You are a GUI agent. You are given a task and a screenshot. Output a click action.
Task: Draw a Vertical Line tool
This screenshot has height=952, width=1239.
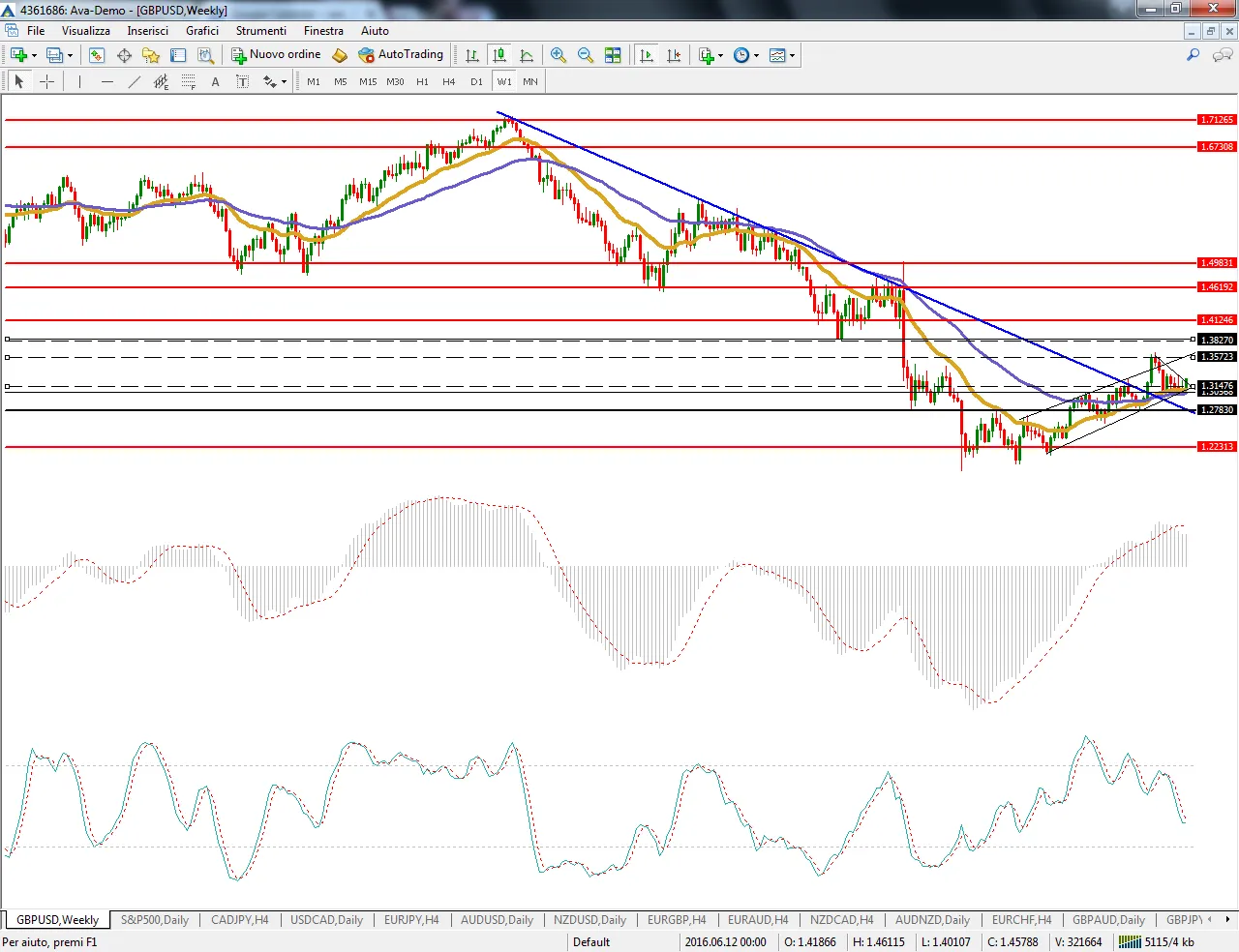(x=79, y=81)
